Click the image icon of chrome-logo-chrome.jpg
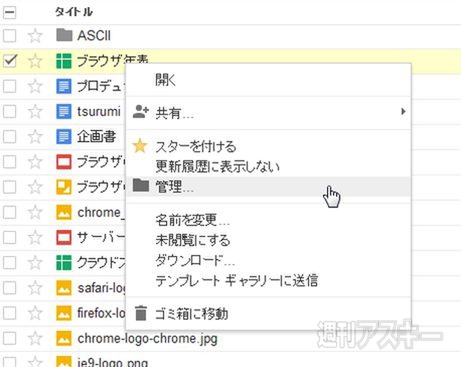The width and height of the screenshot is (461, 367). (x=64, y=338)
